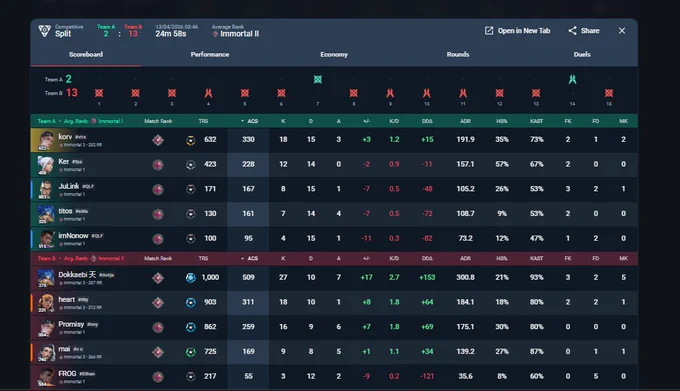Image resolution: width=680 pixels, height=391 pixels.
Task: Click korv's agent portrait
Action: pos(46,140)
